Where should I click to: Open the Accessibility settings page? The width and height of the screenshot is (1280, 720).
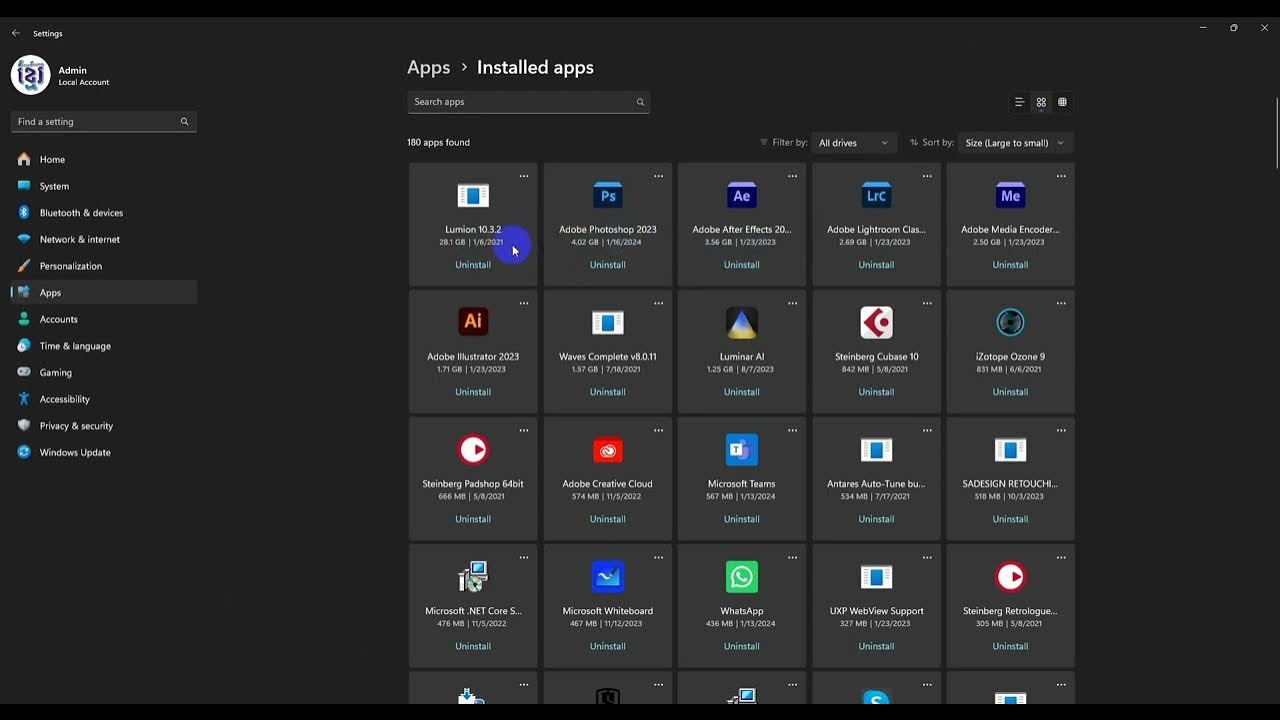(x=104, y=399)
